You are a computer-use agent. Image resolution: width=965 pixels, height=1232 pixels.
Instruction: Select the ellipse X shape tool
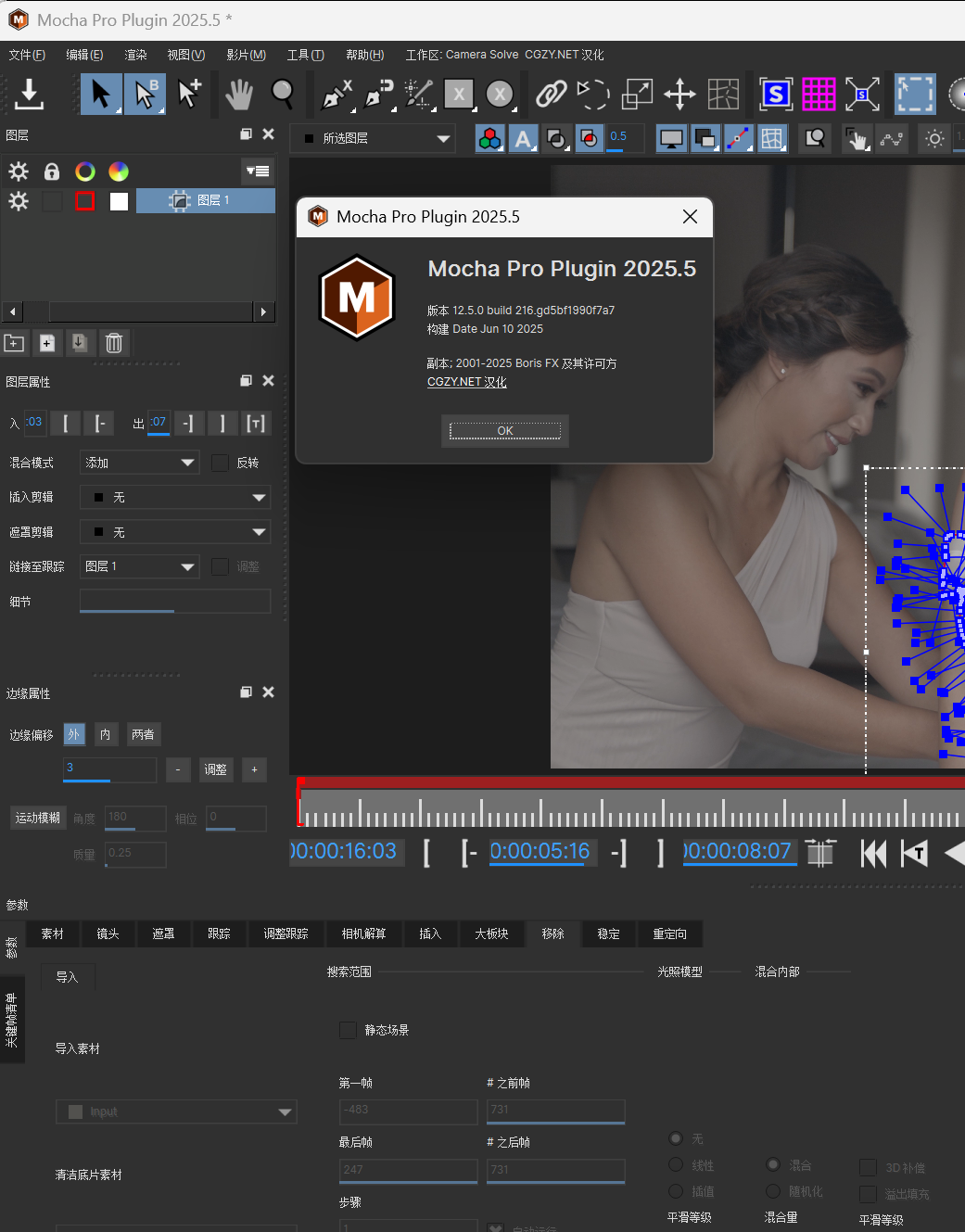[500, 94]
